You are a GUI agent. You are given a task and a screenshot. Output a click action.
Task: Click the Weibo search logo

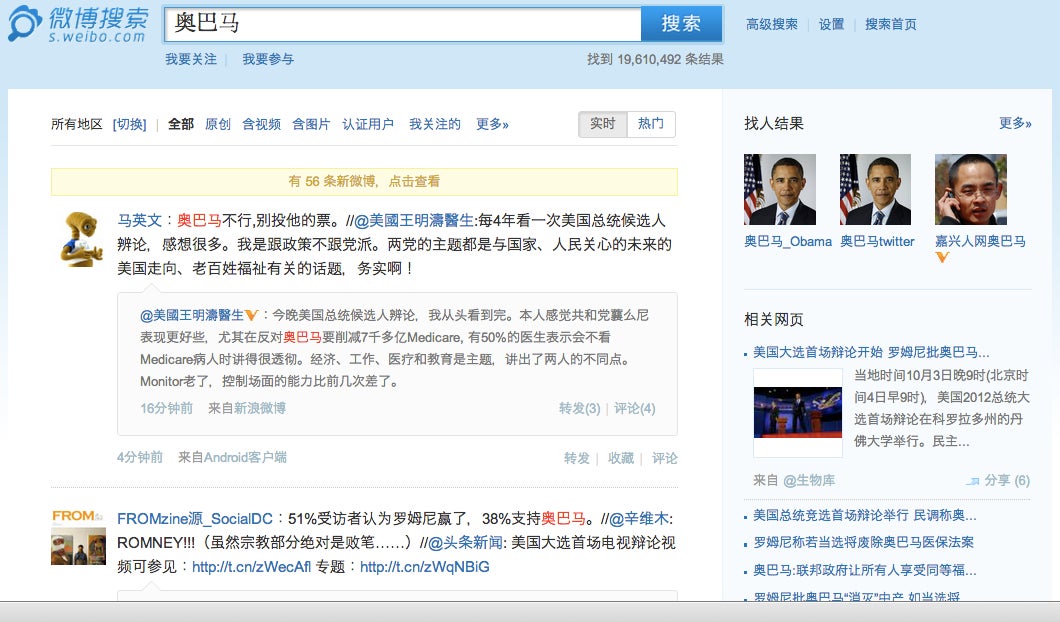pos(77,24)
